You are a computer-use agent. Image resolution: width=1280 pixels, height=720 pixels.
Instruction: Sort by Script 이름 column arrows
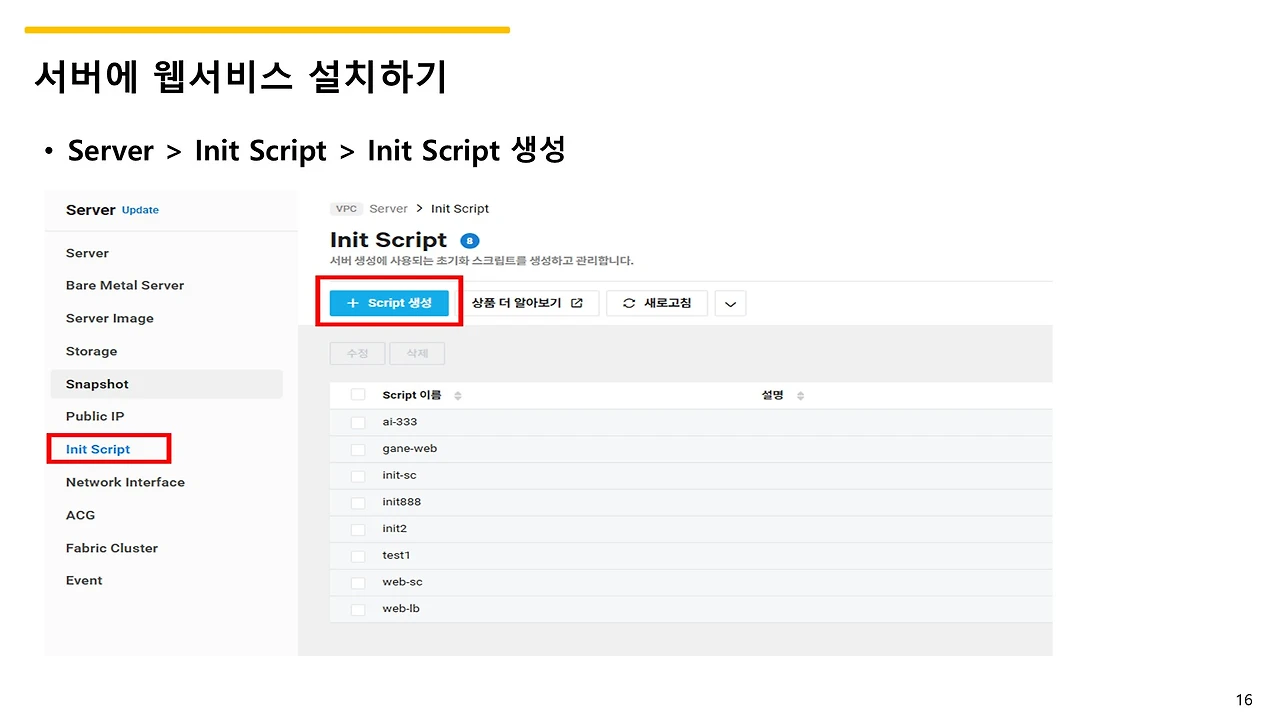click(x=458, y=396)
